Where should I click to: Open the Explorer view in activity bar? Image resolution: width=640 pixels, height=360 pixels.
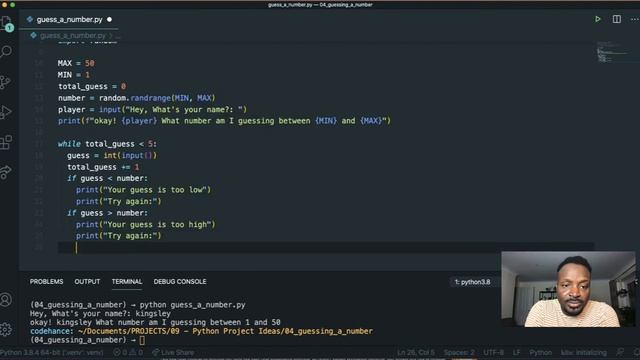pyautogui.click(x=7, y=23)
